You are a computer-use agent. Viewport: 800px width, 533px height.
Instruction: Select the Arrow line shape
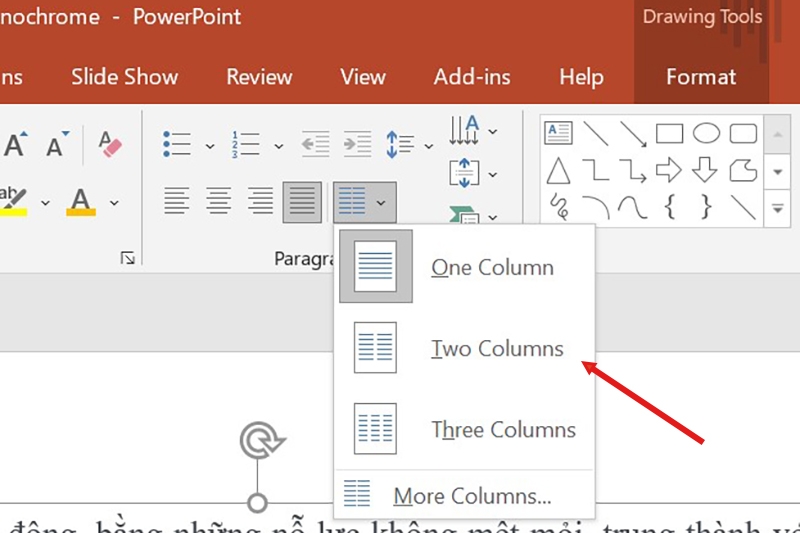(x=633, y=134)
